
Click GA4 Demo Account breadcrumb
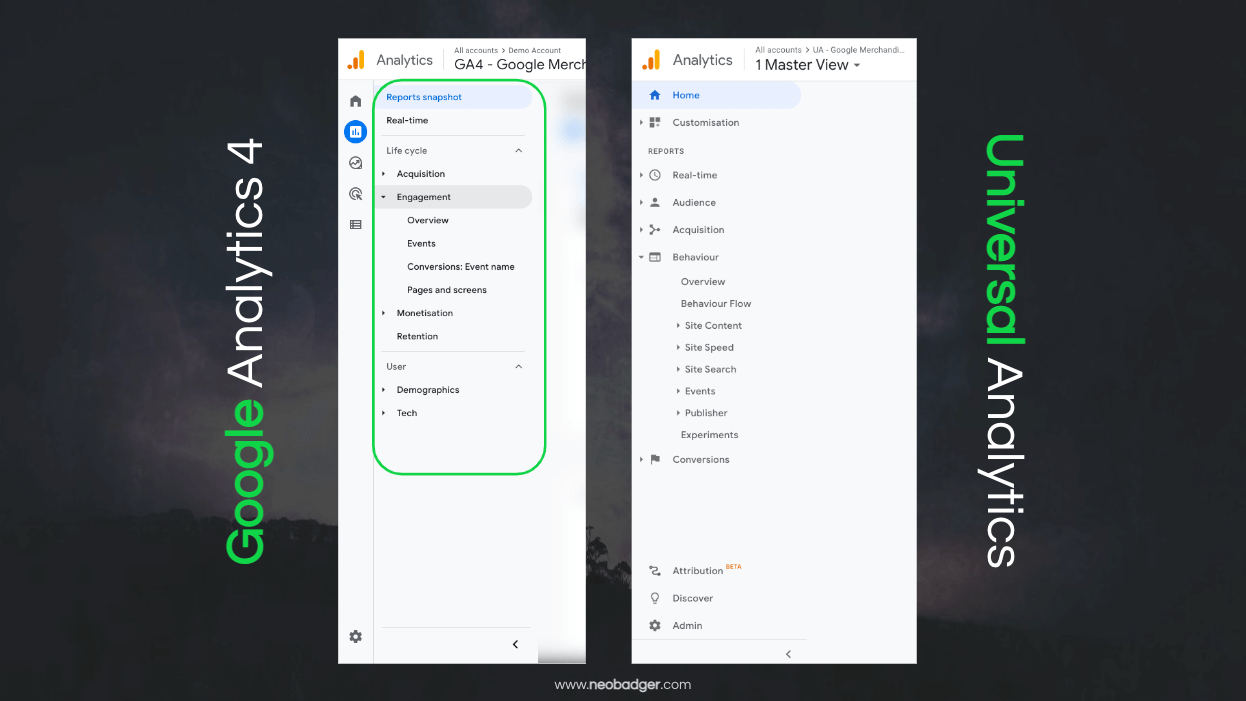coord(534,50)
